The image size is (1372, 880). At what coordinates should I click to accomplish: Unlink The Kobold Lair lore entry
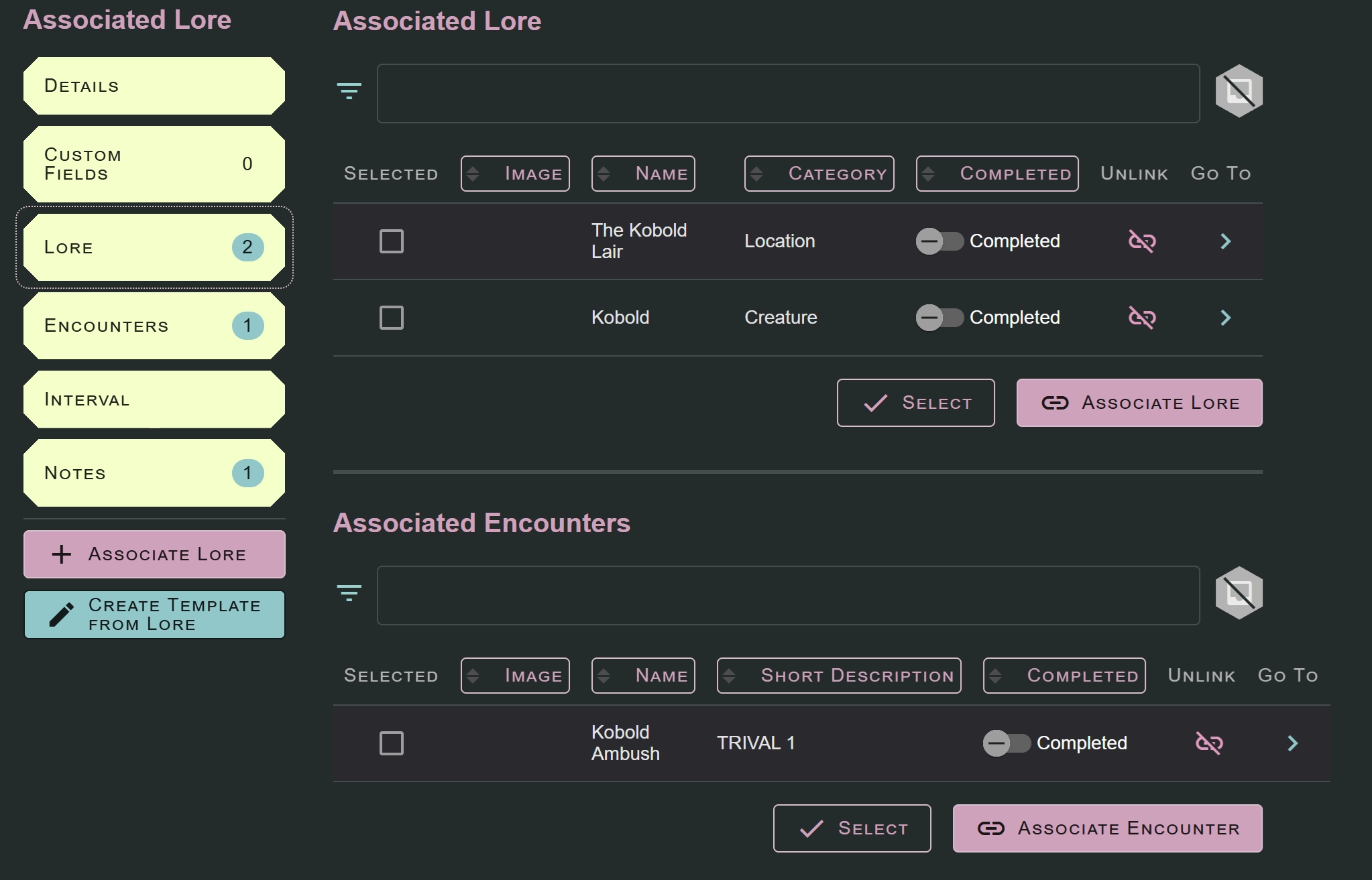click(1141, 241)
